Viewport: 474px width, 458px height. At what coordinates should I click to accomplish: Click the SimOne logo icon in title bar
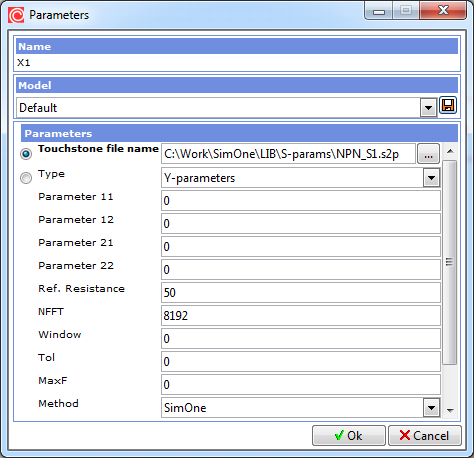(16, 15)
